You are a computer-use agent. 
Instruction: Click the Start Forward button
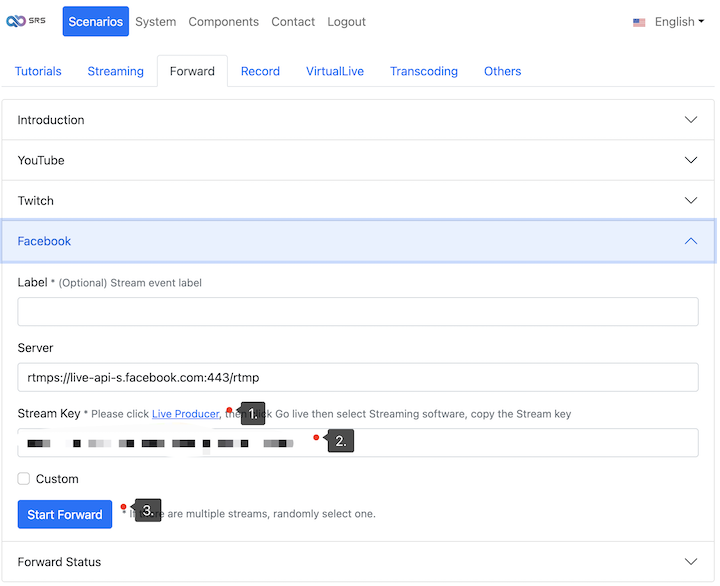65,514
